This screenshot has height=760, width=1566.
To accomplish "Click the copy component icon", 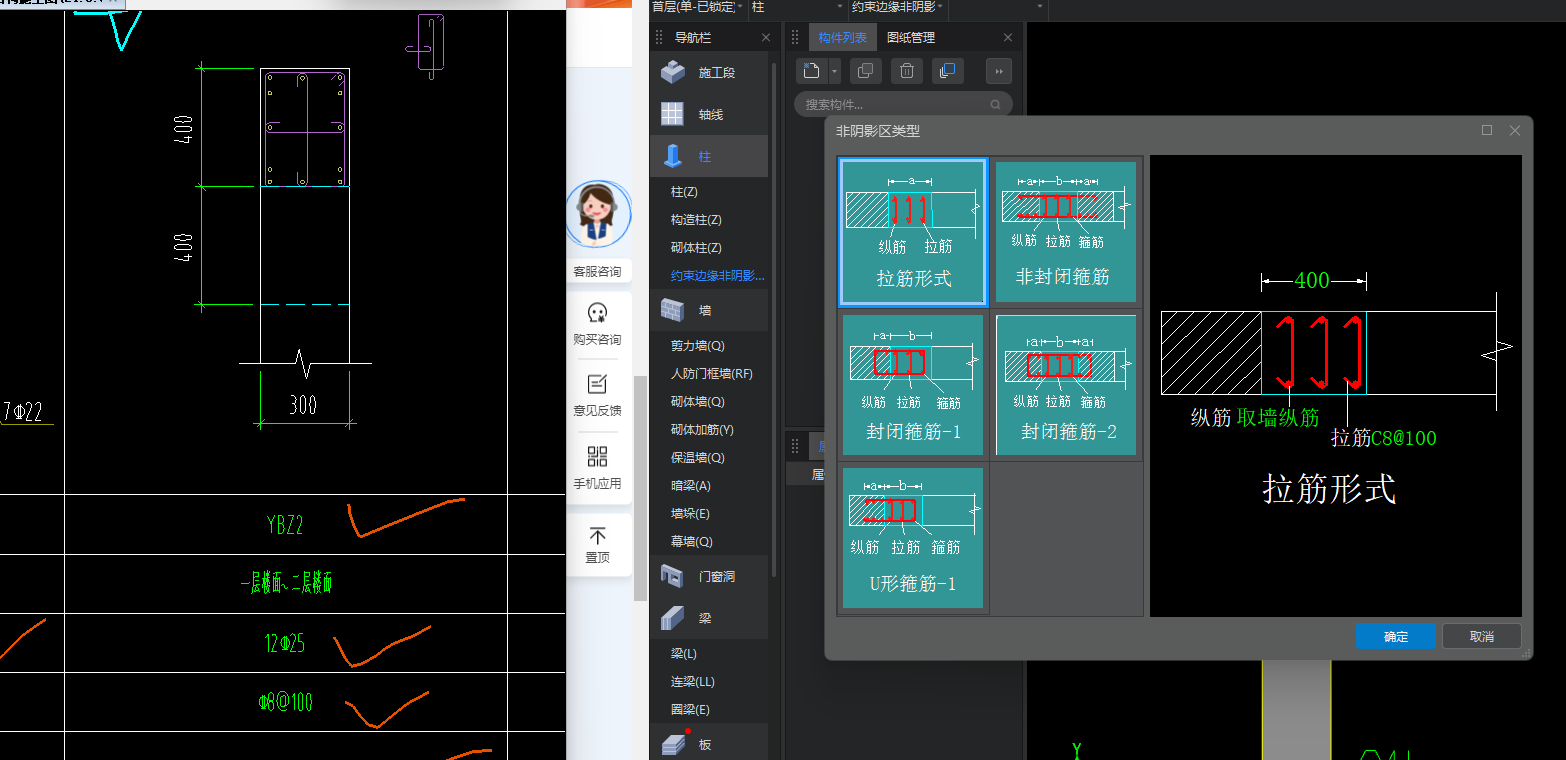I will (866, 70).
